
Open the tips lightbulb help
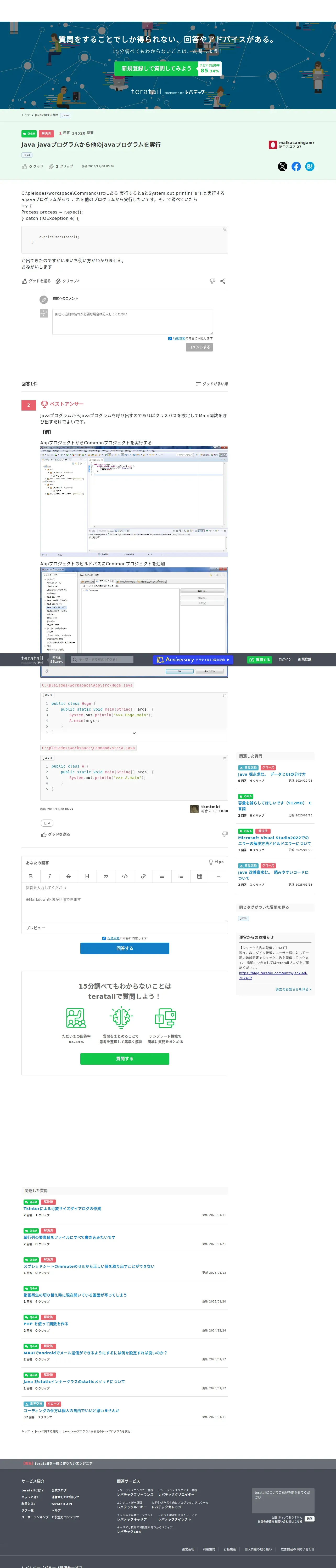tap(216, 862)
